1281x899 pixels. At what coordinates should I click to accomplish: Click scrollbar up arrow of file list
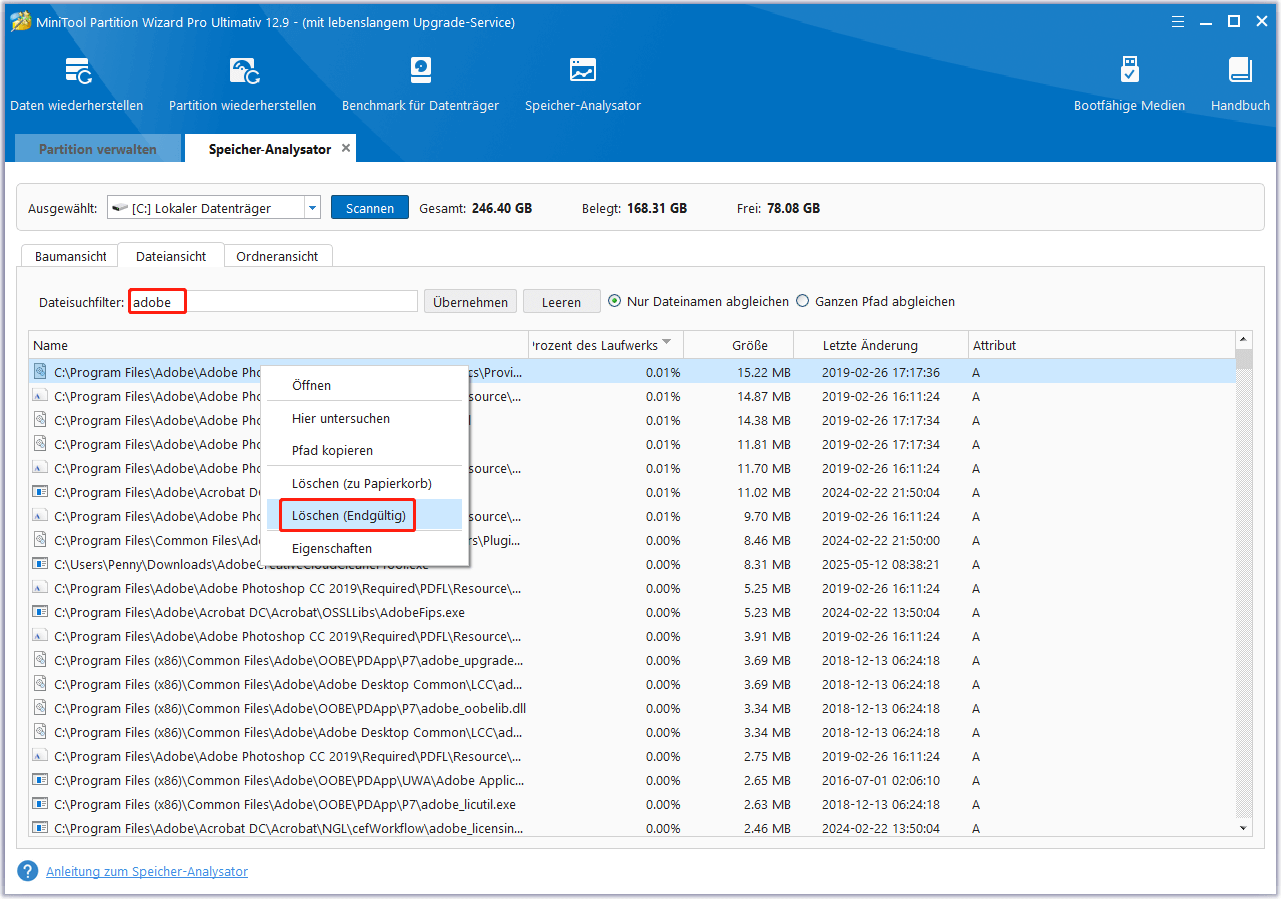click(x=1244, y=340)
